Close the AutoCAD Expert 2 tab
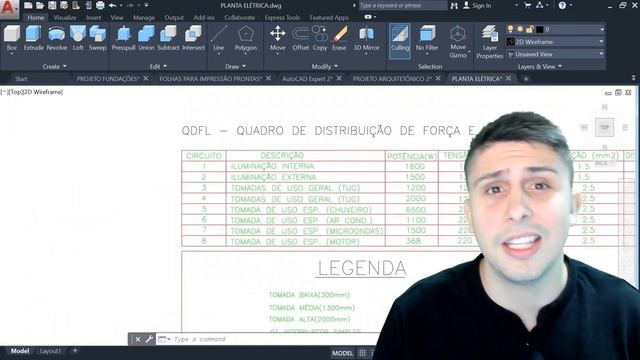This screenshot has height=360, width=640. 339,78
